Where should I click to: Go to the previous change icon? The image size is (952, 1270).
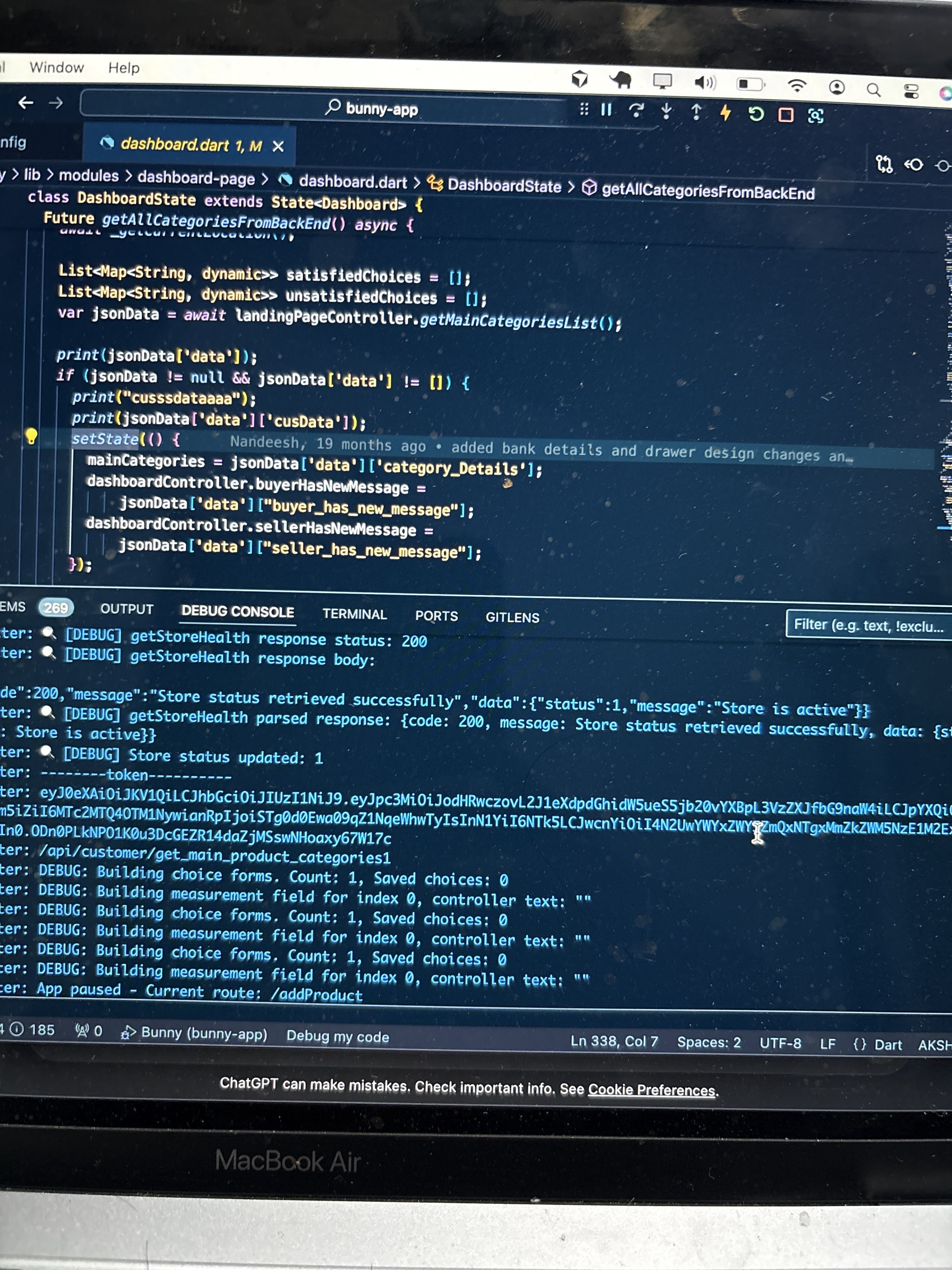tap(914, 165)
